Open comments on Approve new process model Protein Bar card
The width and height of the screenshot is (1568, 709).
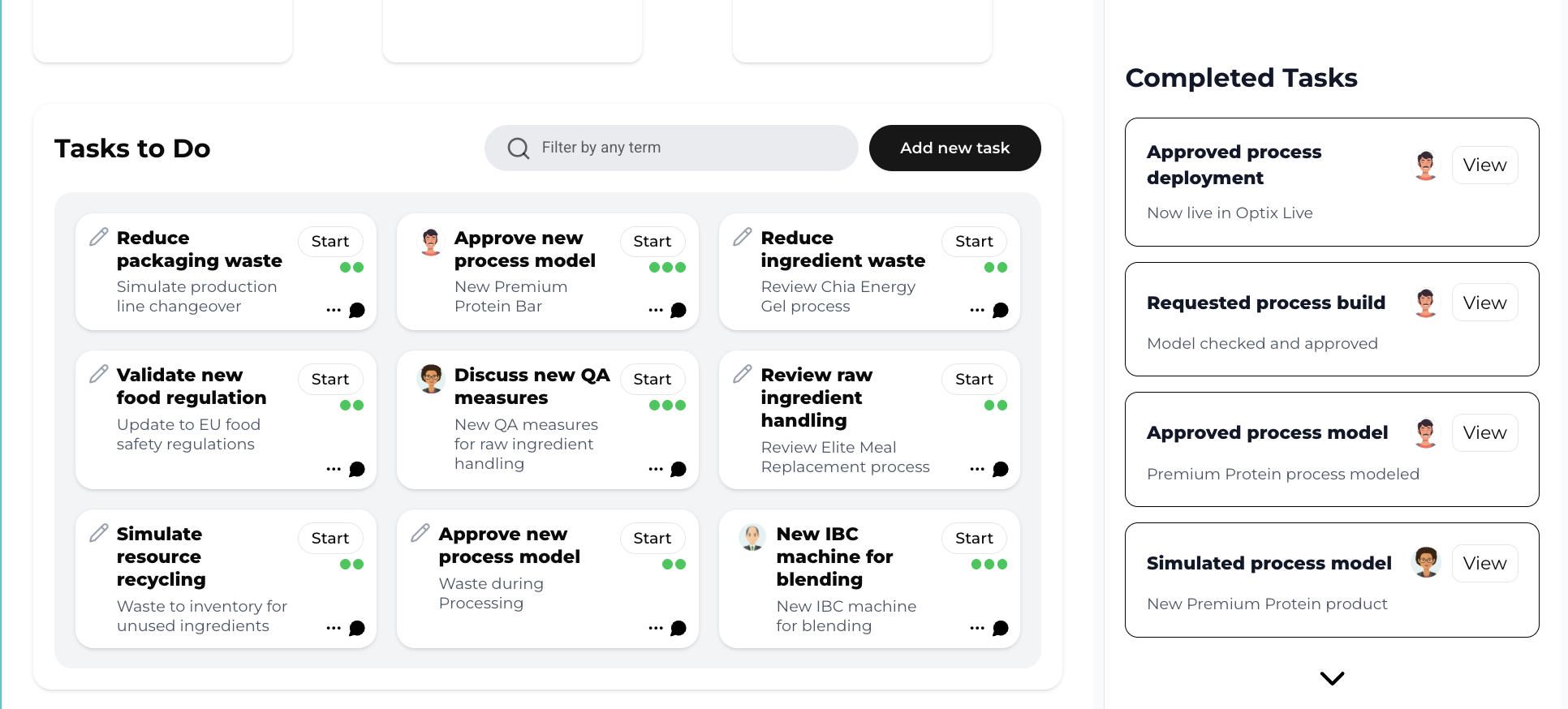point(678,310)
